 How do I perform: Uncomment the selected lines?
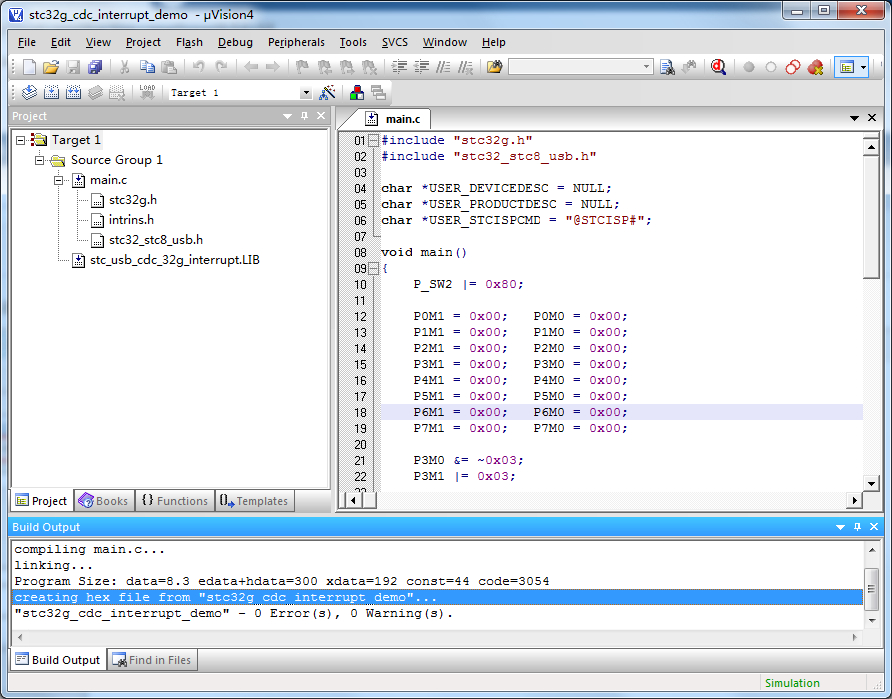coord(465,67)
